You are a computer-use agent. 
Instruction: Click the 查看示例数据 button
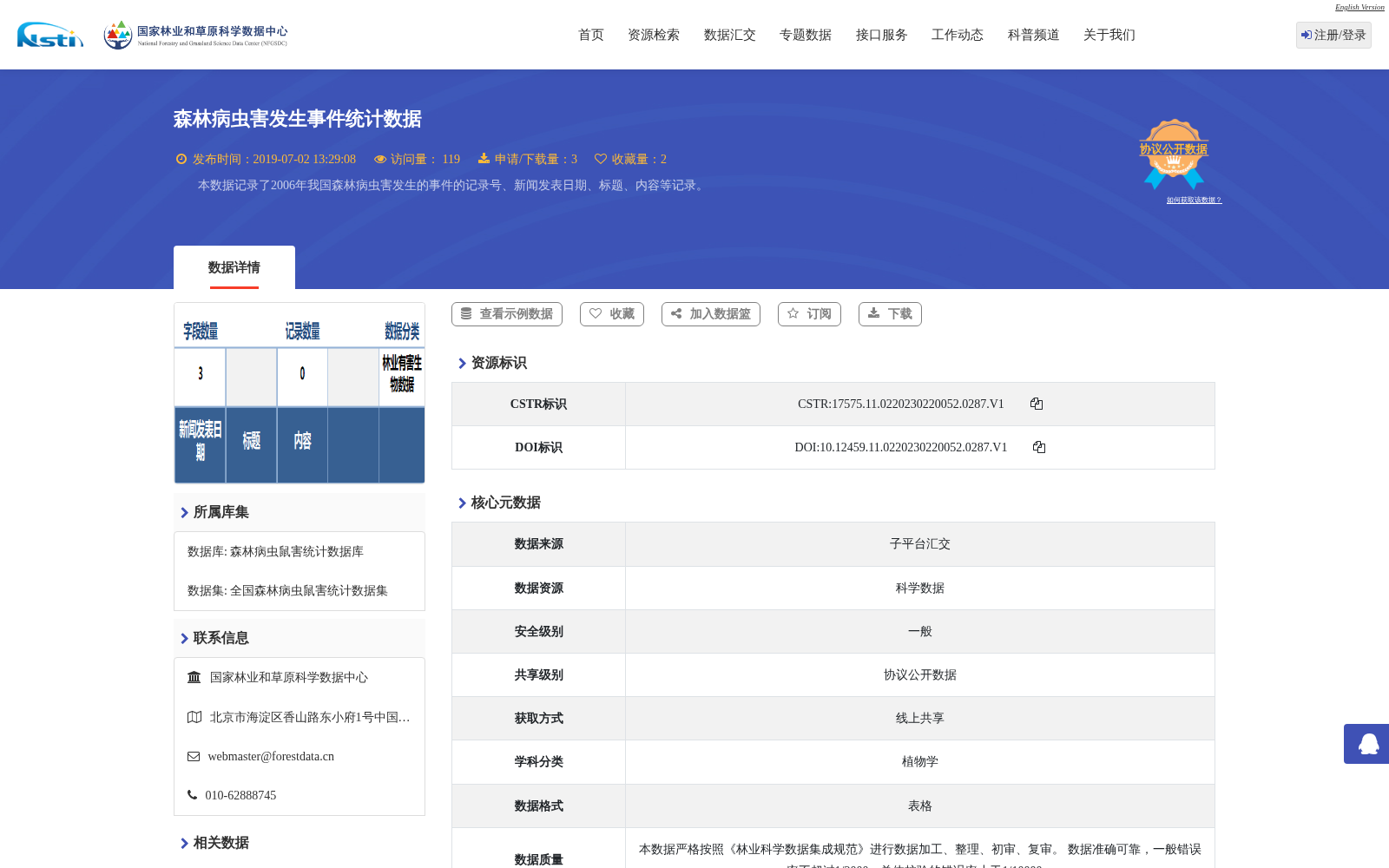pyautogui.click(x=507, y=314)
